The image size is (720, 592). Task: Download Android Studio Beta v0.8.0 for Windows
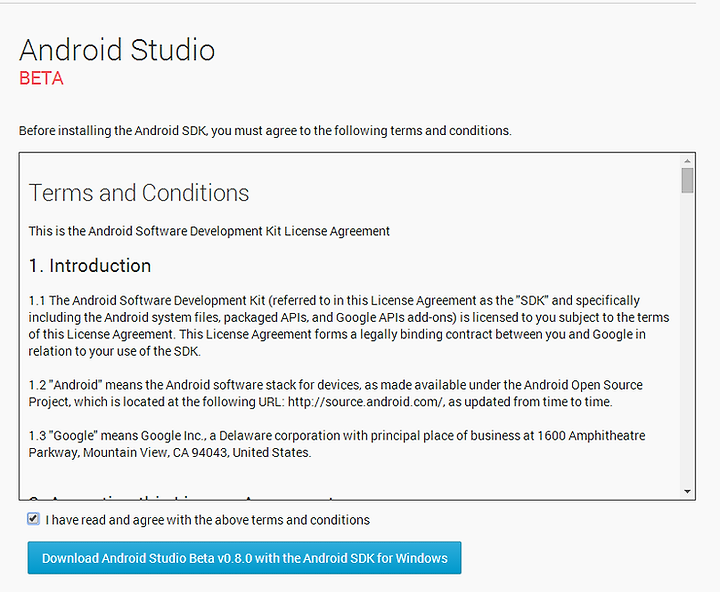244,558
